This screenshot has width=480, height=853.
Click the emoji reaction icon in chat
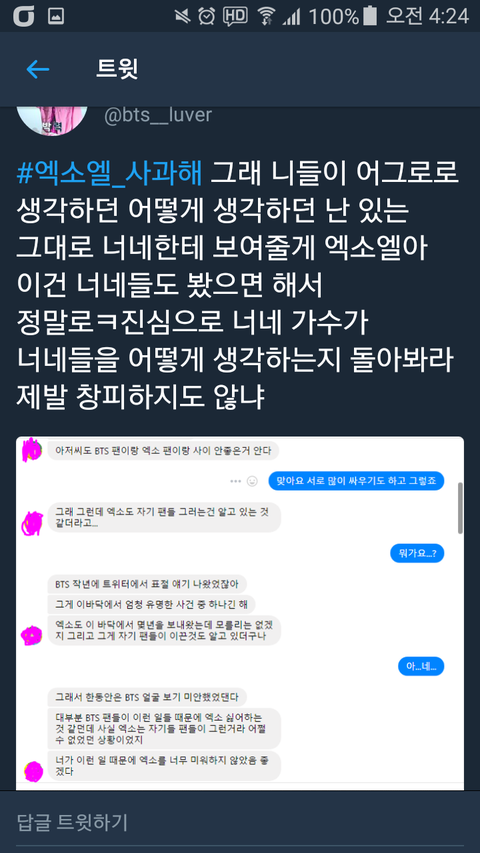tap(252, 481)
